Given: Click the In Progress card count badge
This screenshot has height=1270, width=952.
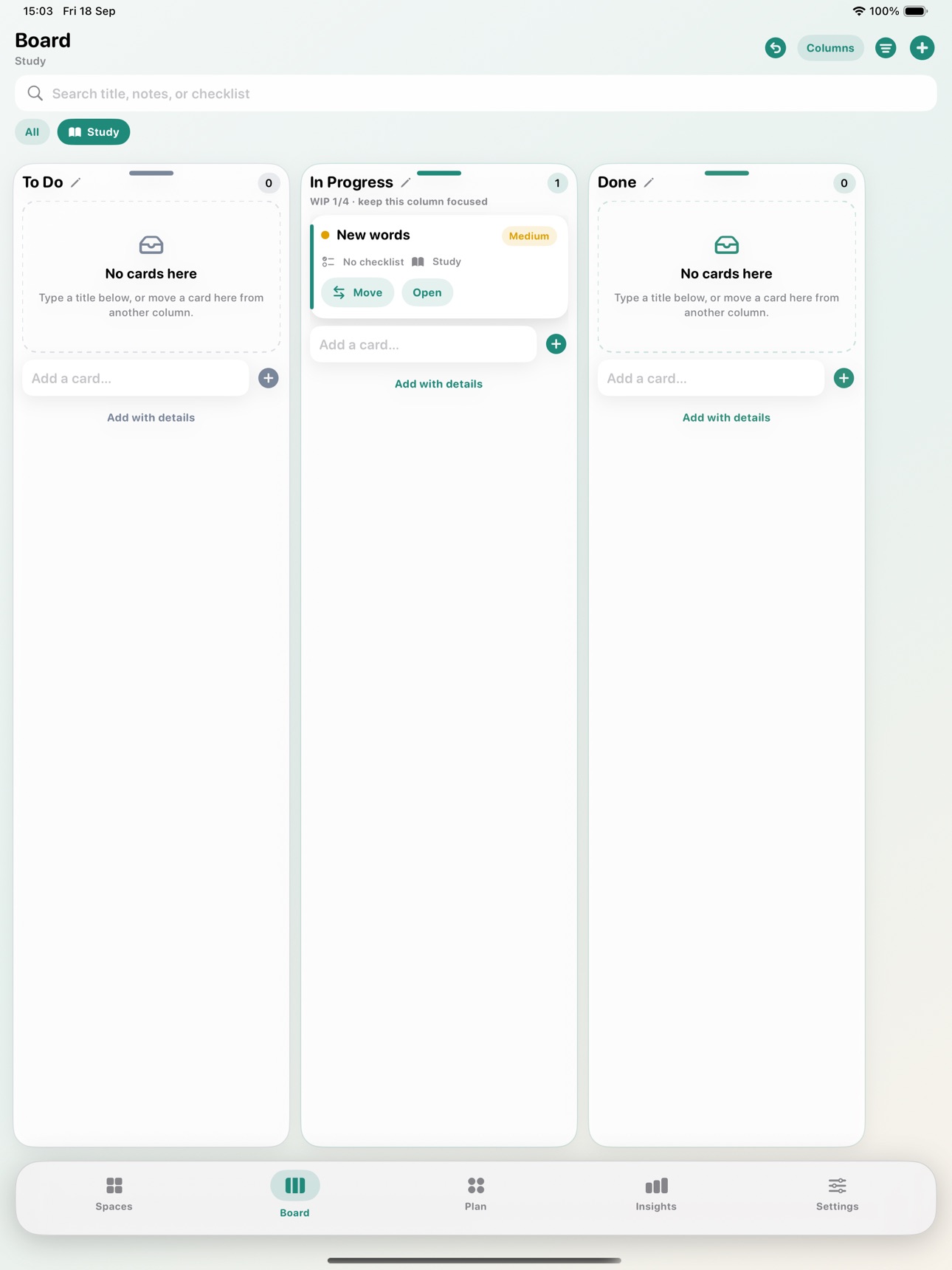Looking at the screenshot, I should tap(557, 183).
